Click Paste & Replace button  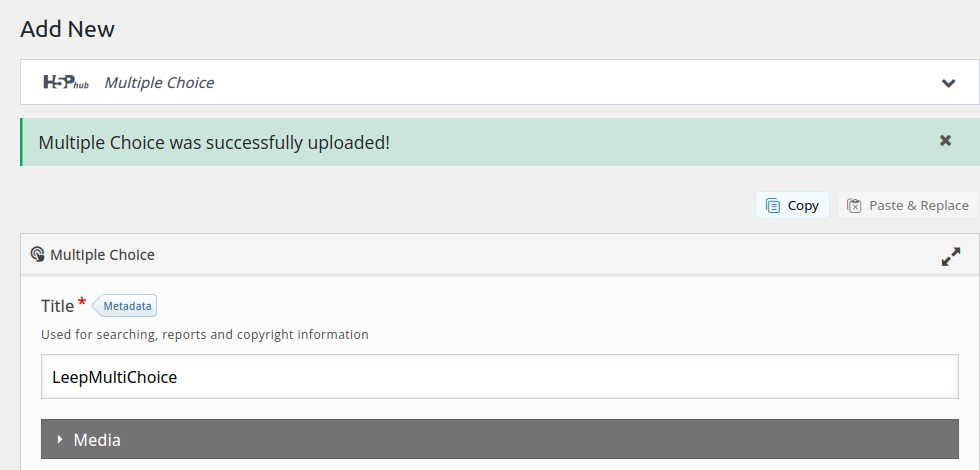(x=908, y=205)
